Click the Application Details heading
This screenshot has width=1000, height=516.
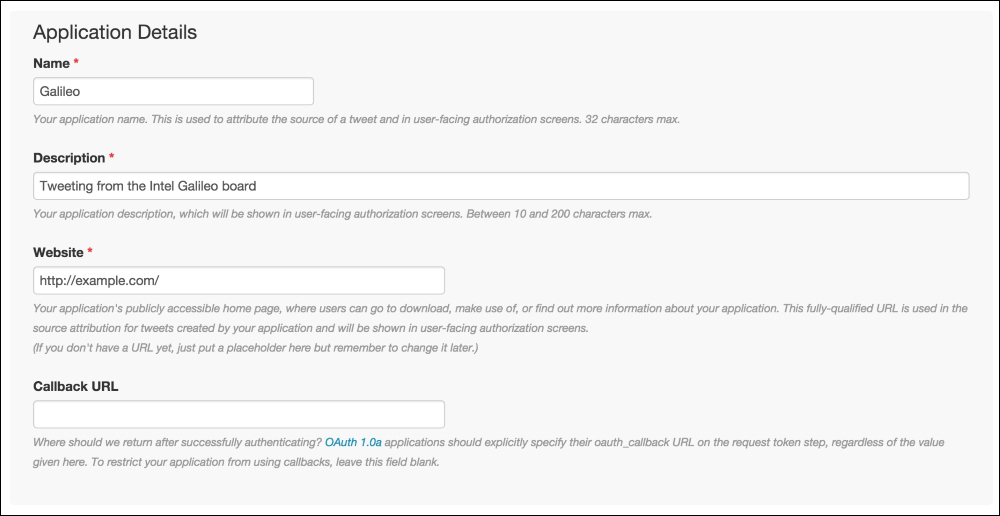pos(115,33)
